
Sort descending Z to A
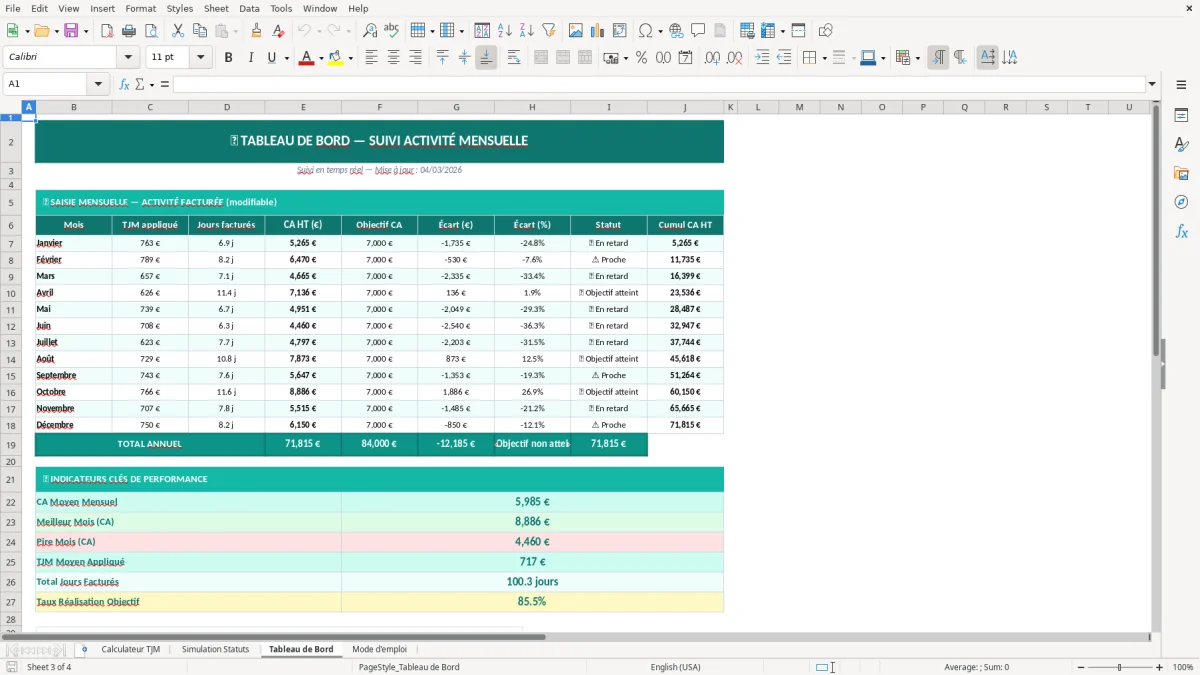(x=527, y=31)
